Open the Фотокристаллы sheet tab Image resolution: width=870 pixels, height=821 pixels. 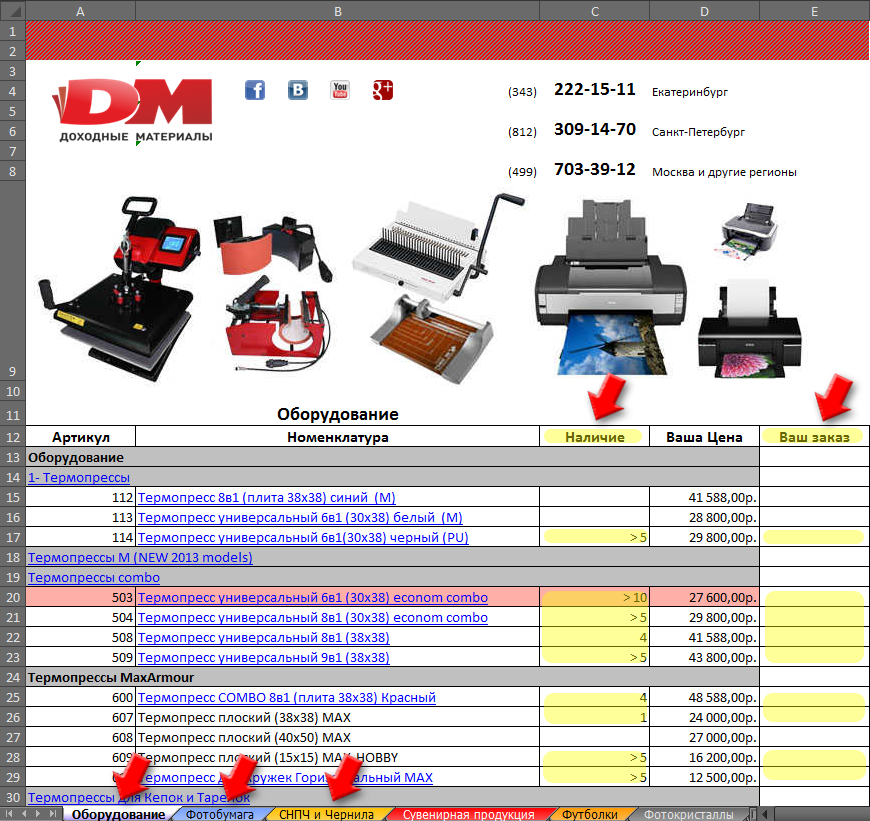click(x=688, y=814)
